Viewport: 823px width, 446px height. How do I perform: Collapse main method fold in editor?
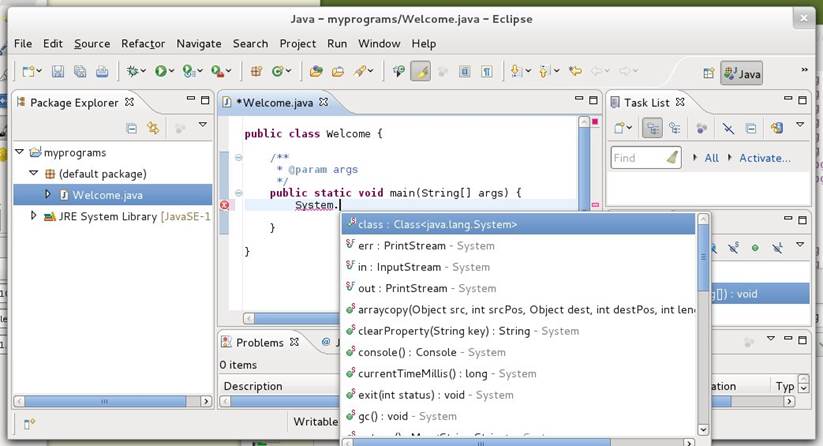pos(238,193)
